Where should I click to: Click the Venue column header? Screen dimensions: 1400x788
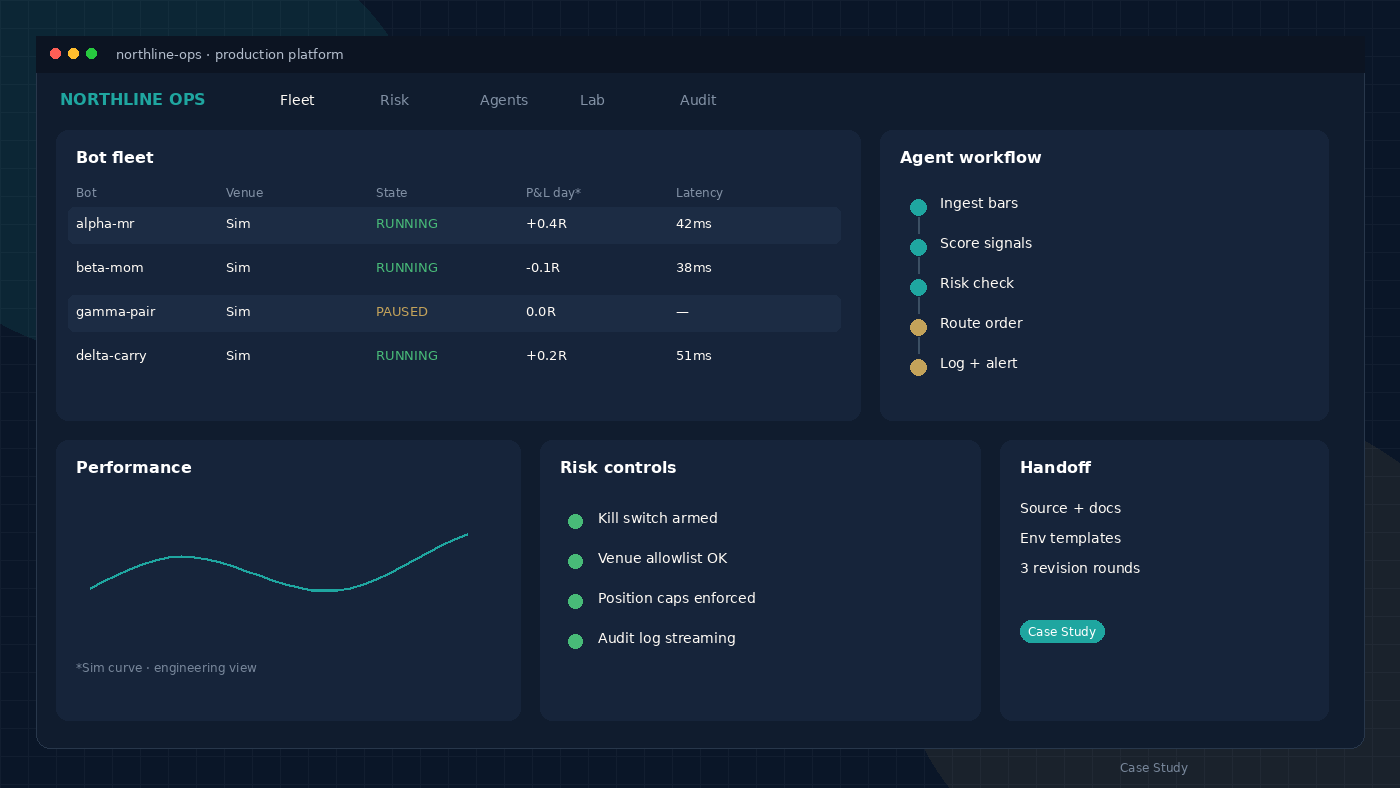pos(244,193)
